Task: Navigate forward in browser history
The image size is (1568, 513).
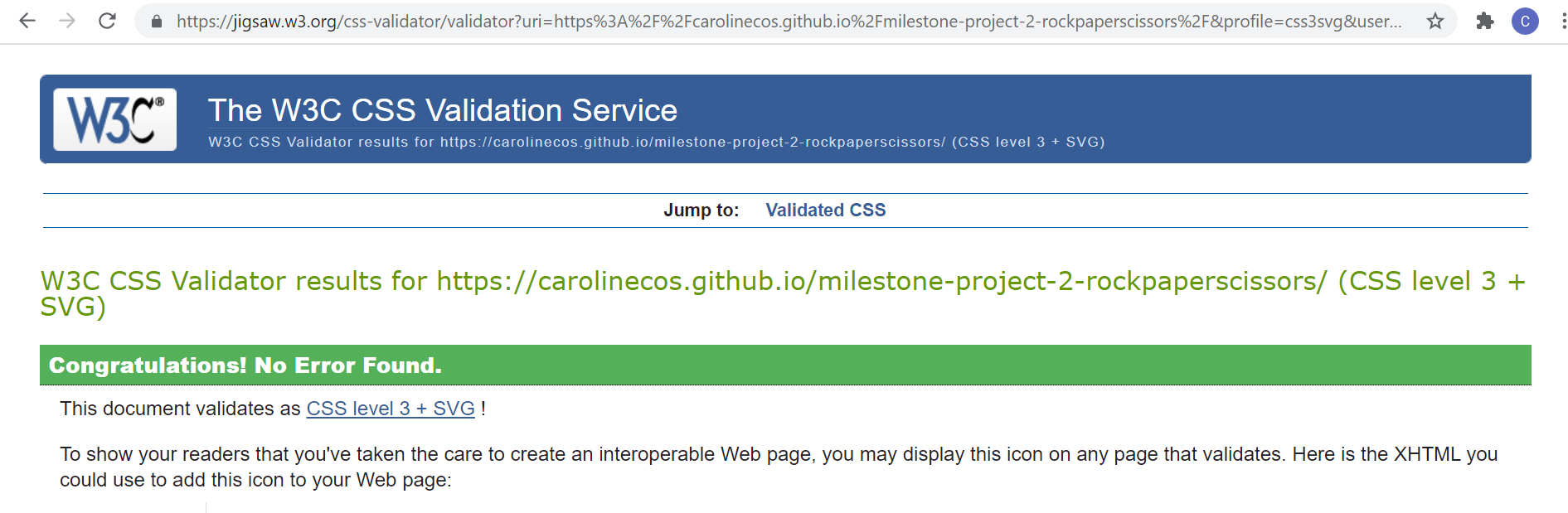Action: 67,22
